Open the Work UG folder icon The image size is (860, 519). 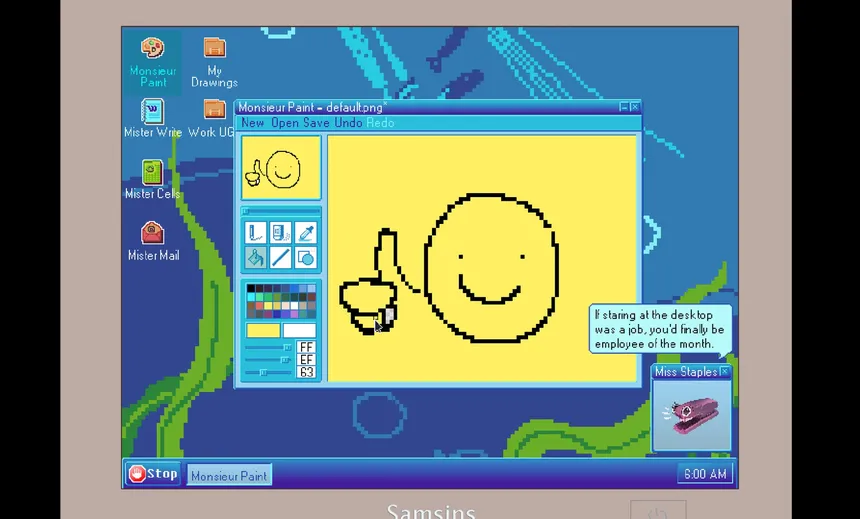(x=211, y=119)
